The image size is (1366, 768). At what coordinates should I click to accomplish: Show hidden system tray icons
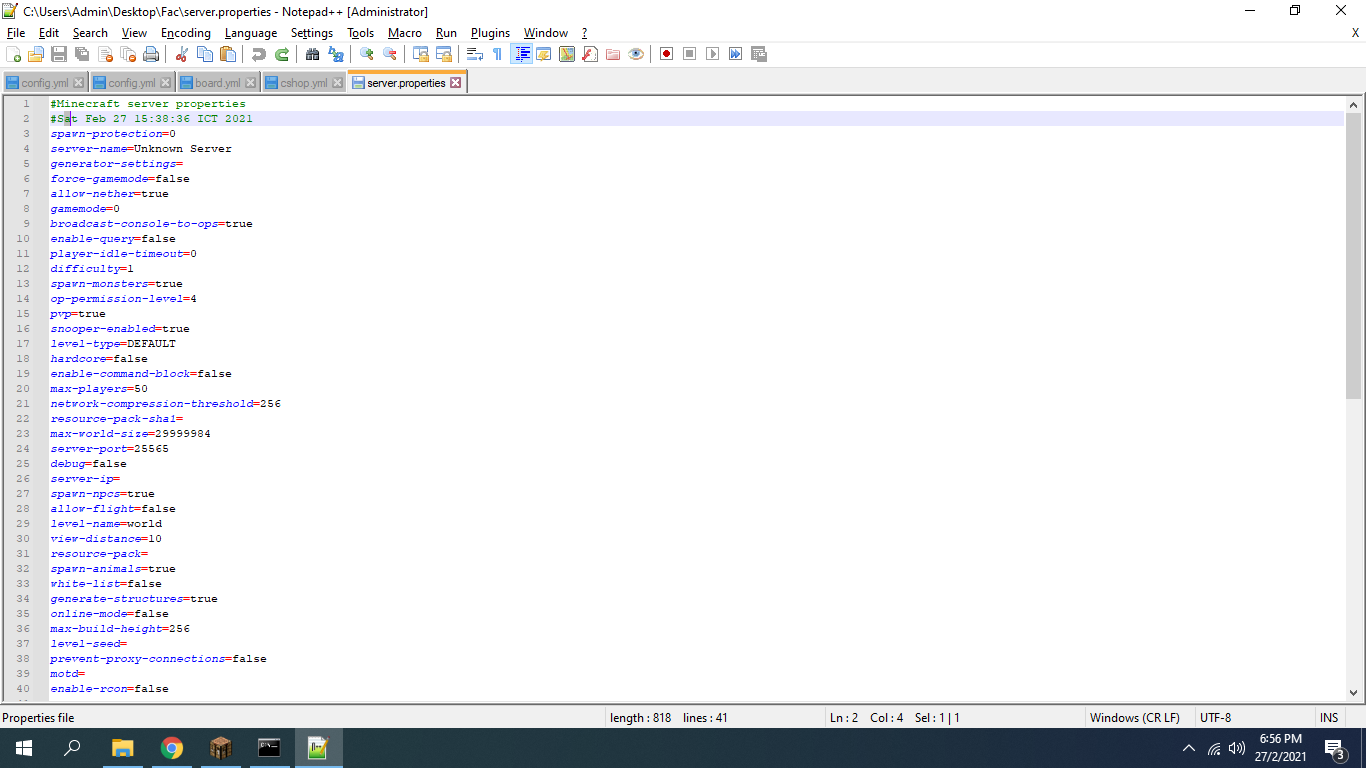(x=1189, y=748)
